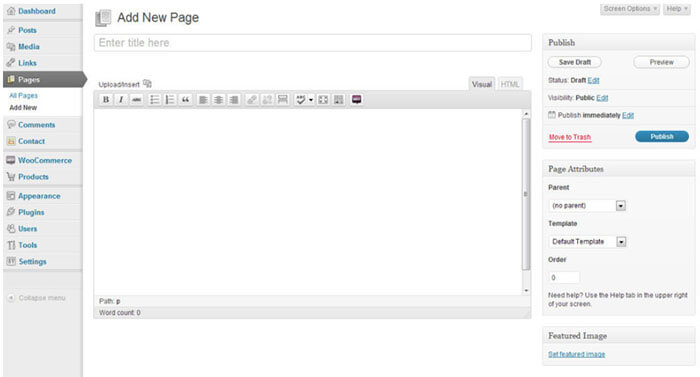
Task: Click the Save Draft button
Action: point(575,62)
